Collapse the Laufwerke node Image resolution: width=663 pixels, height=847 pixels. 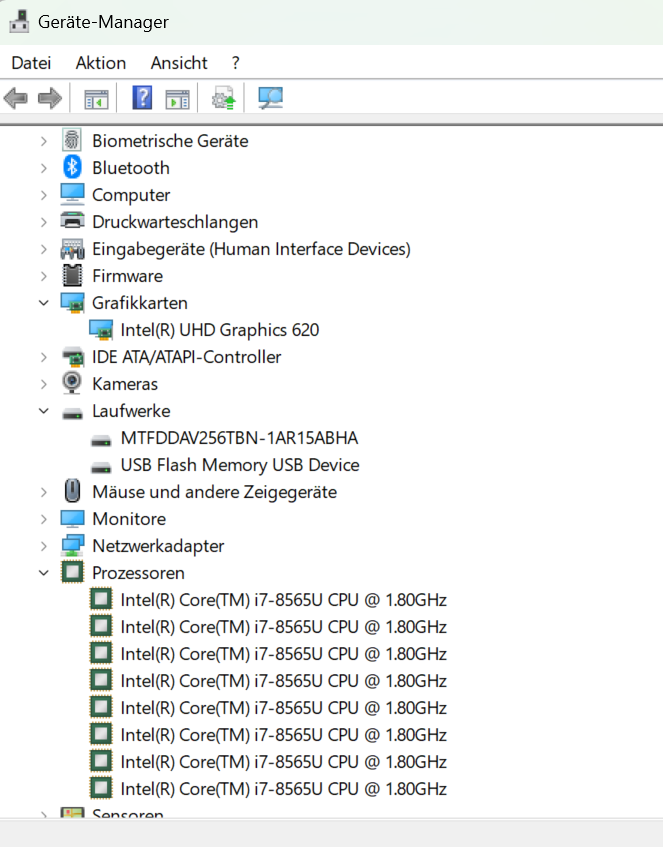tap(44, 411)
